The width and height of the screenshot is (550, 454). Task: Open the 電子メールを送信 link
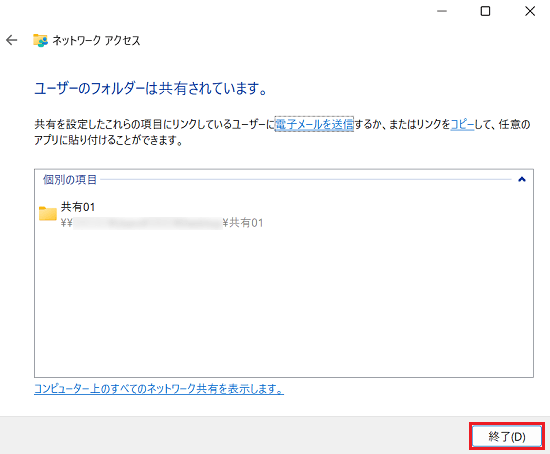pos(314,124)
